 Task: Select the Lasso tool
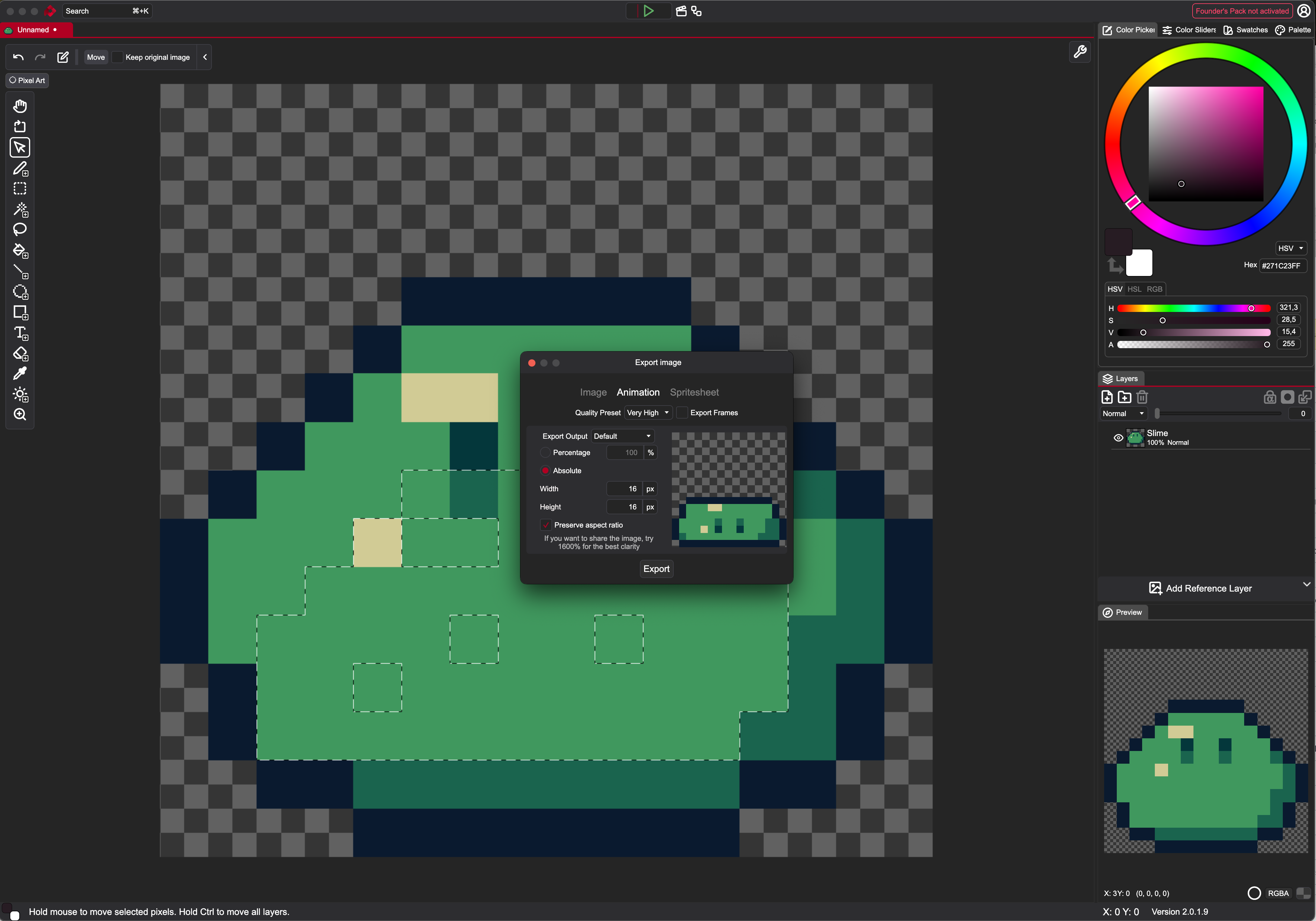click(x=20, y=229)
